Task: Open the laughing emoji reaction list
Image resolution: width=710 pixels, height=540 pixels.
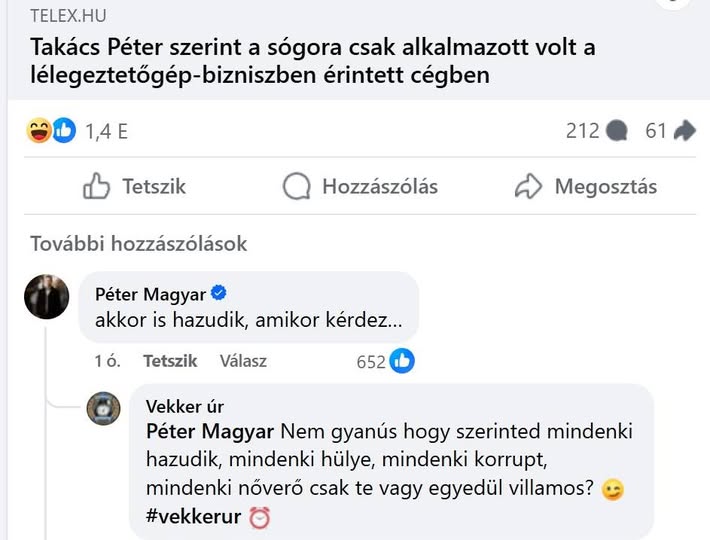Action: tap(40, 130)
